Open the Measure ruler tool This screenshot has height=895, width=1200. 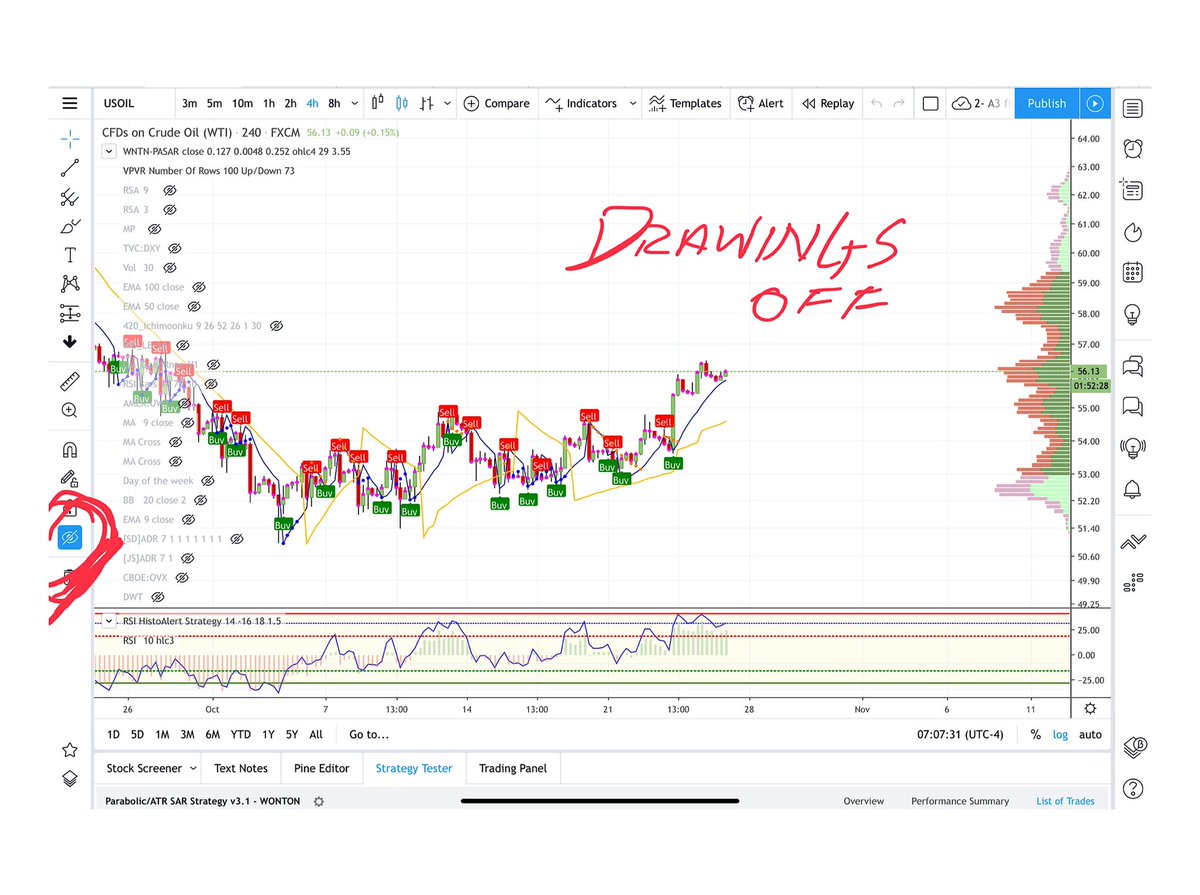69,381
